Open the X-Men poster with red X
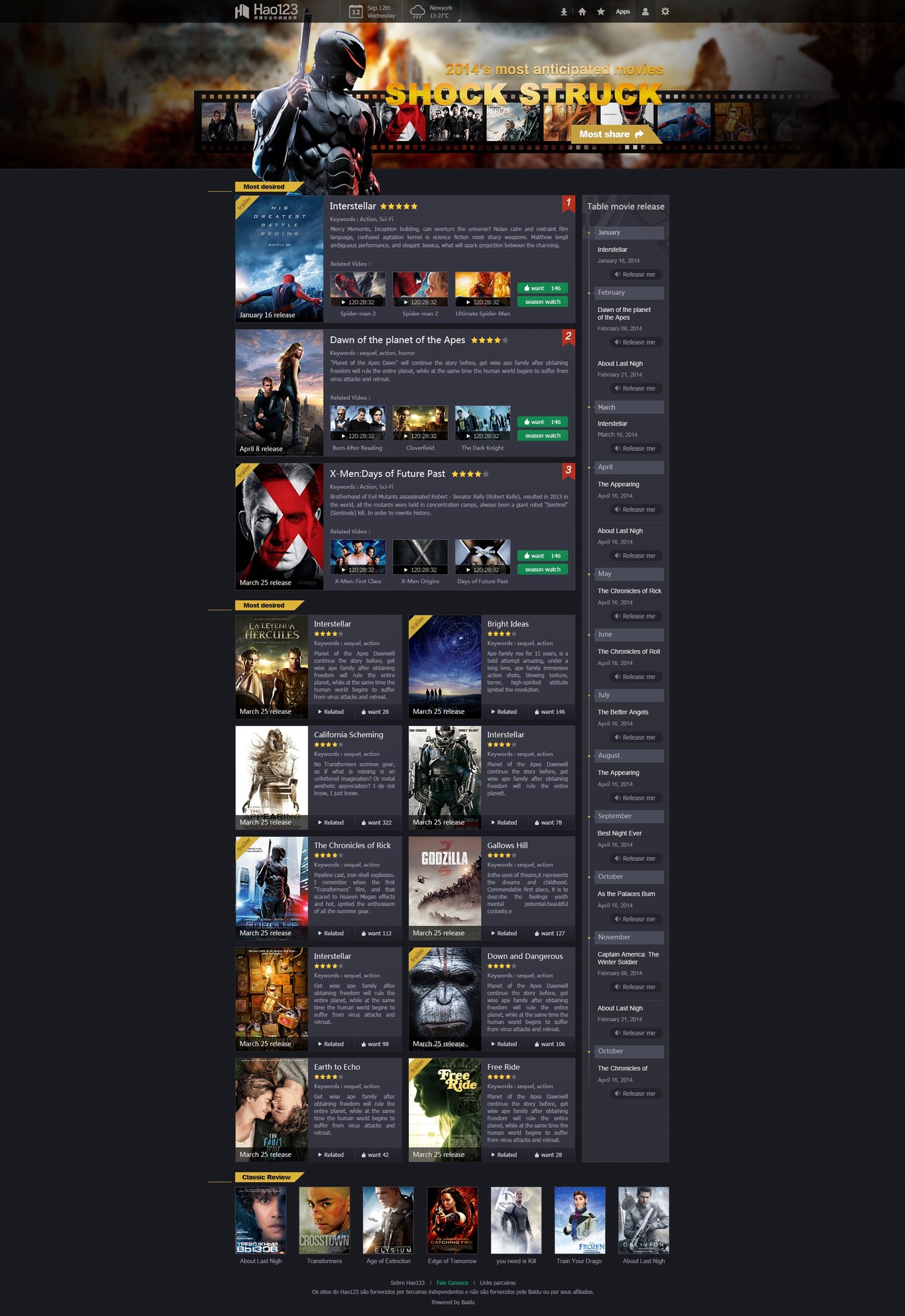905x1316 pixels. [x=279, y=527]
